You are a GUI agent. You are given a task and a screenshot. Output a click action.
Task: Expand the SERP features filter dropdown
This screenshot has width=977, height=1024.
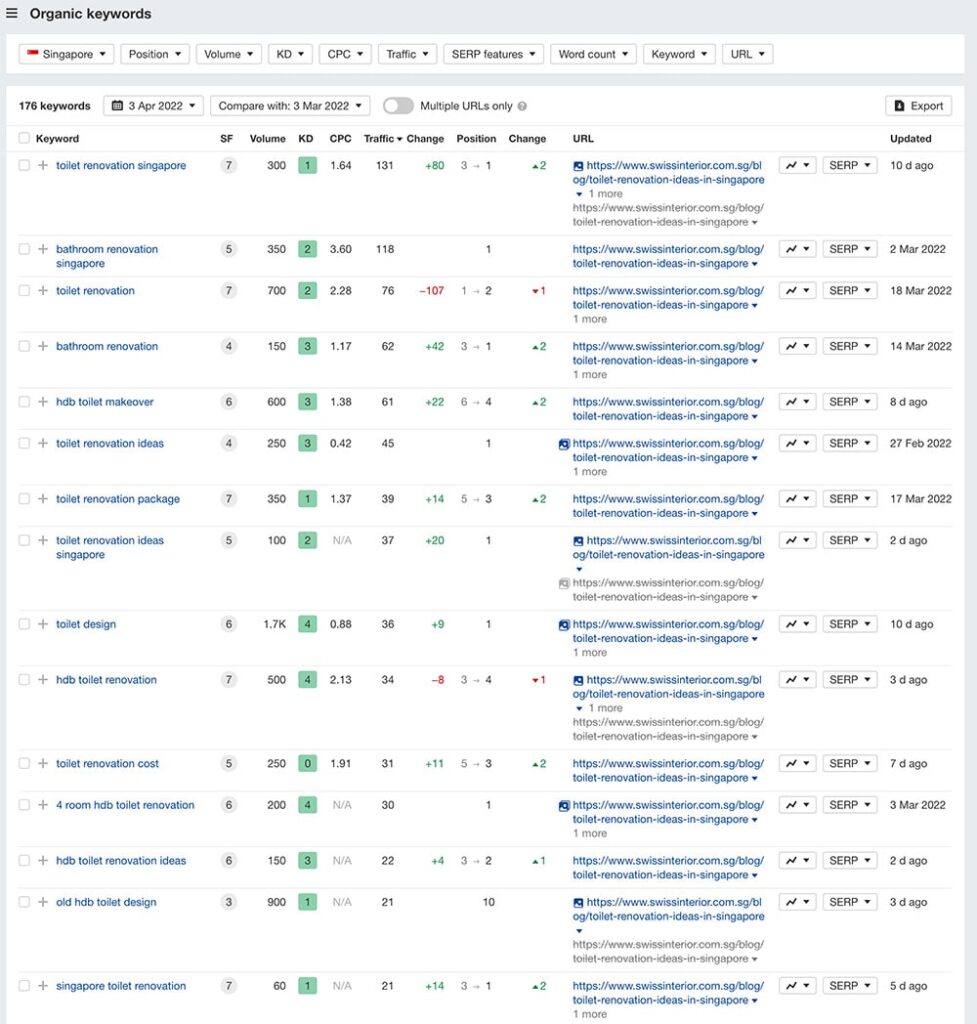pos(493,54)
